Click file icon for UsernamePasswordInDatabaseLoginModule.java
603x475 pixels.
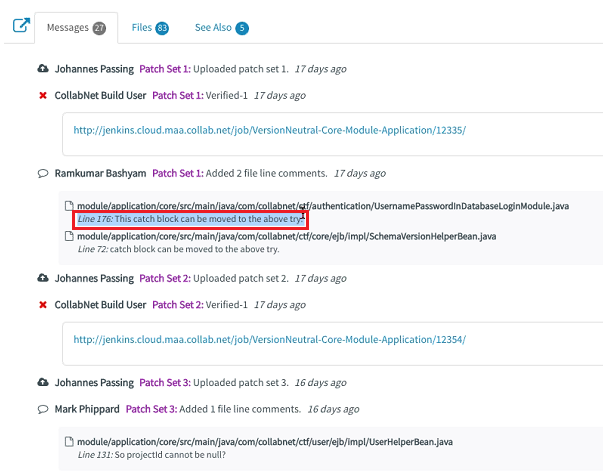(69, 206)
